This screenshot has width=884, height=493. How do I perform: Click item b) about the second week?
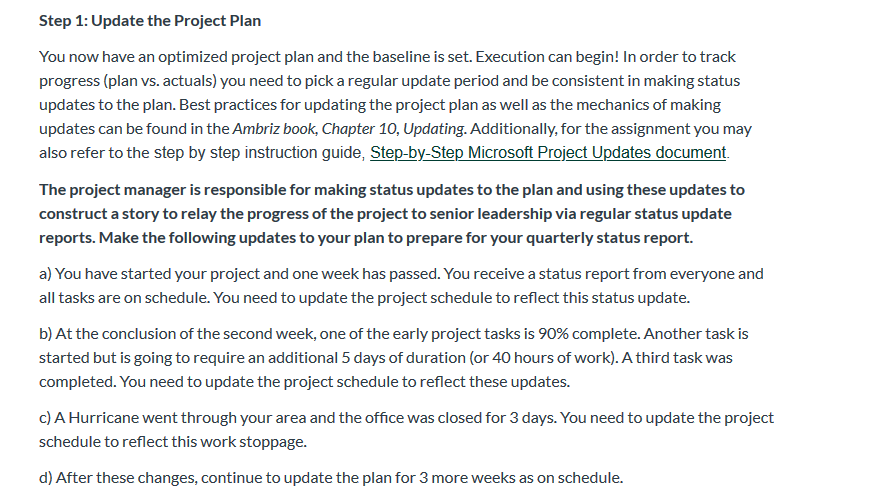(394, 358)
